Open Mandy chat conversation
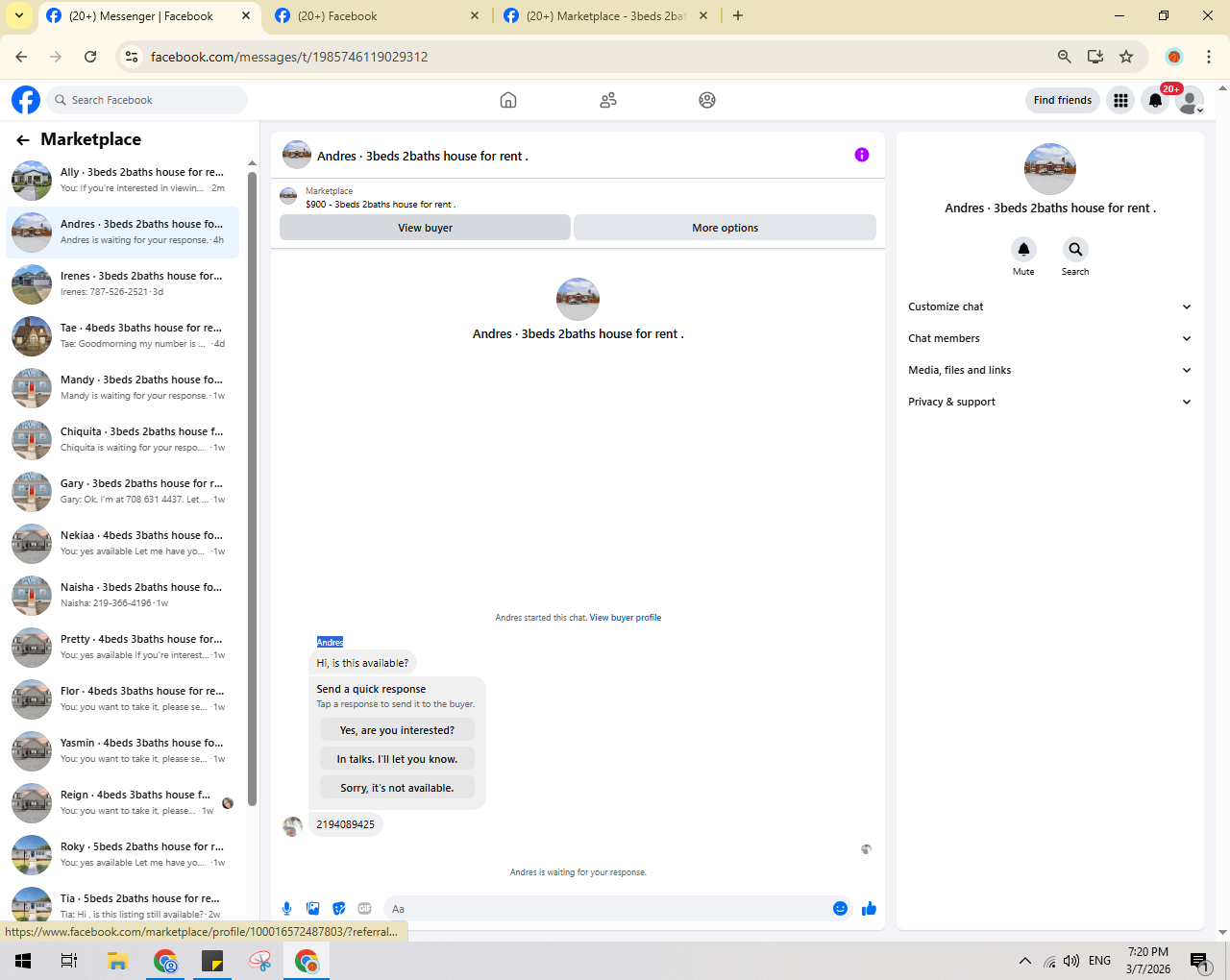The height and width of the screenshot is (980, 1230). pos(123,388)
